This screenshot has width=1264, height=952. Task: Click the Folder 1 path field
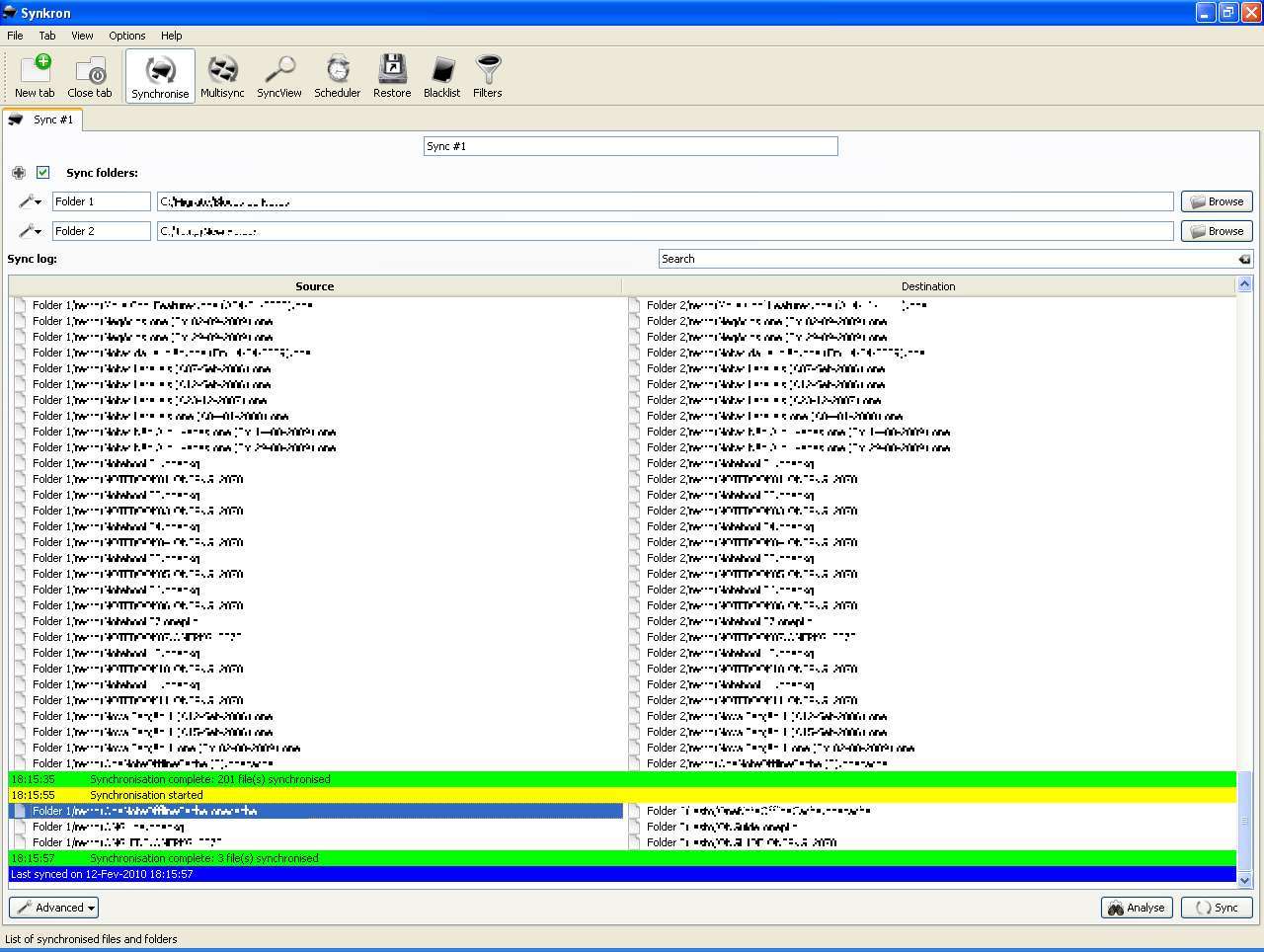click(x=665, y=201)
